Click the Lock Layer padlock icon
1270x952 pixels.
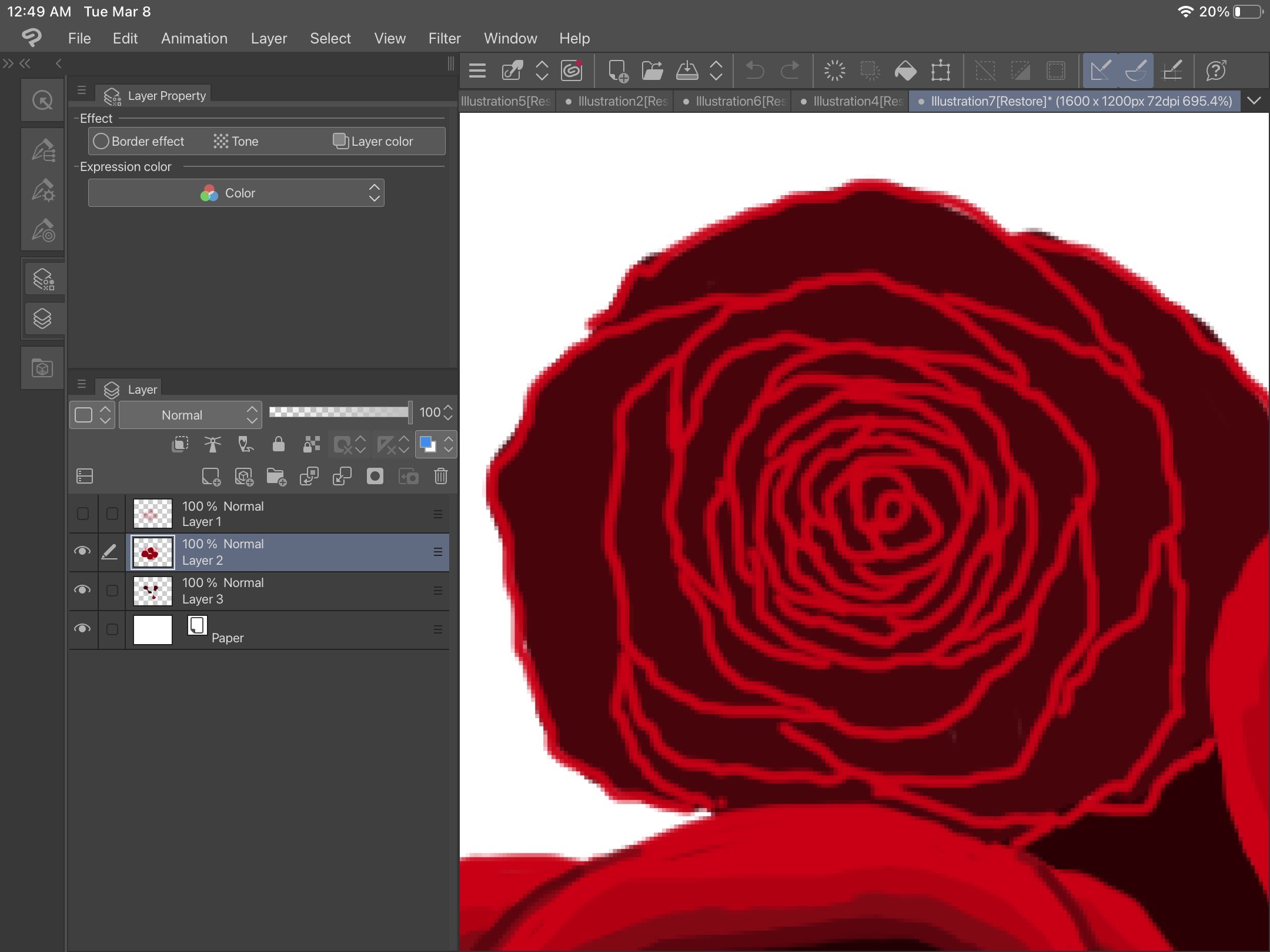279,444
